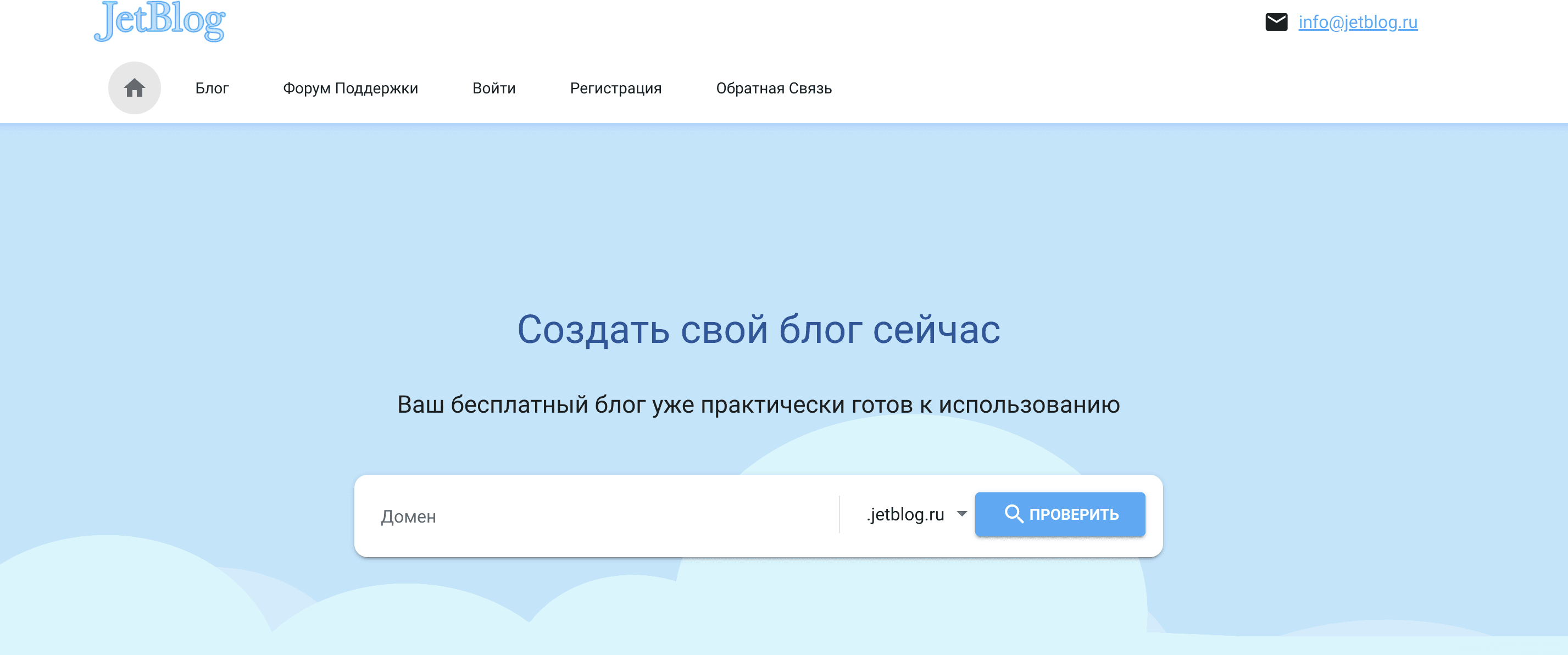
Task: Open Обратная Связь contact page
Action: pyautogui.click(x=774, y=88)
